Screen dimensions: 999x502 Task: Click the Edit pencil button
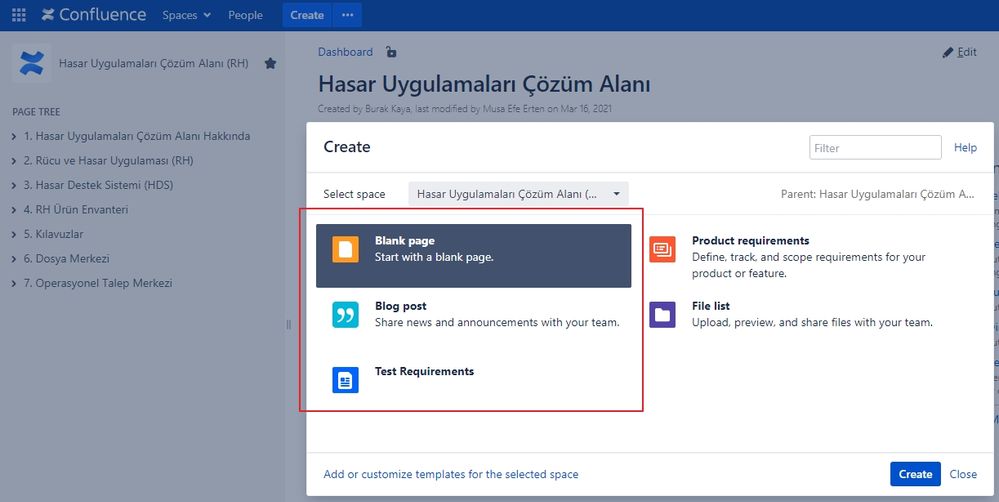tap(959, 52)
